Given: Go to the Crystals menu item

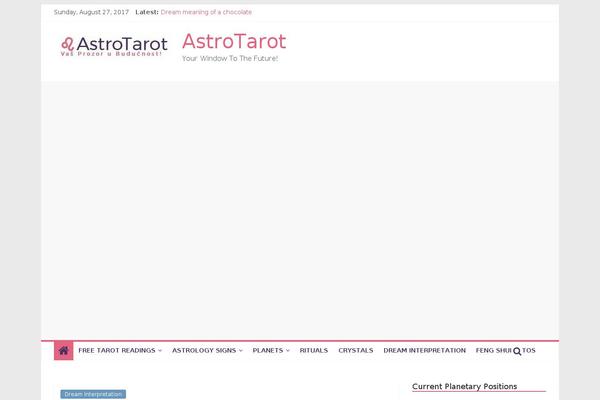Looking at the screenshot, I should pos(355,351).
